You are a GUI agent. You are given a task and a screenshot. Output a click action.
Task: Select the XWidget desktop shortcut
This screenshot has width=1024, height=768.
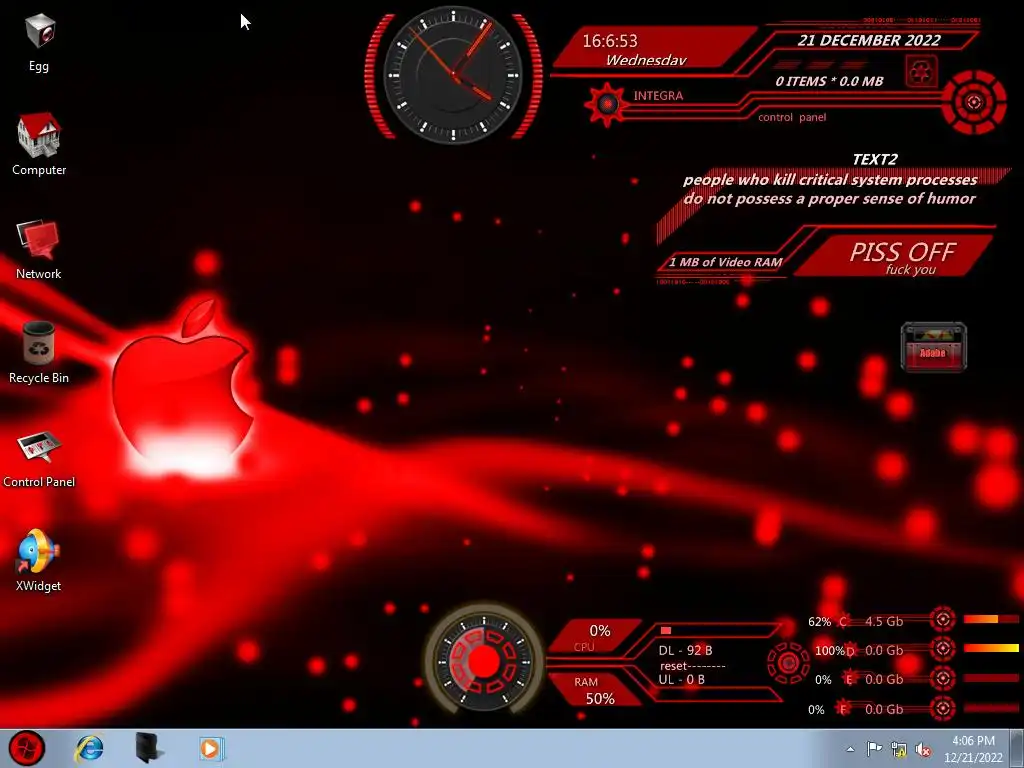coord(39,560)
